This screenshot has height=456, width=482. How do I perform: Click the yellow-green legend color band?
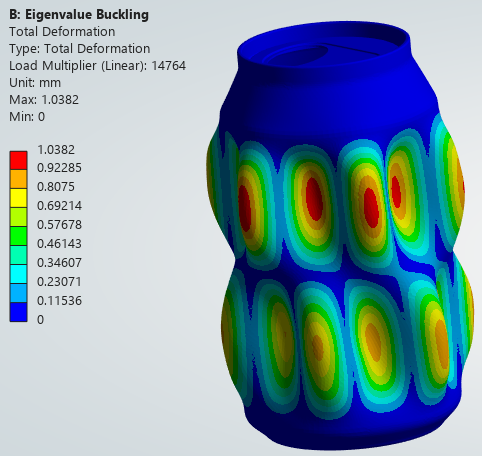pos(18,217)
